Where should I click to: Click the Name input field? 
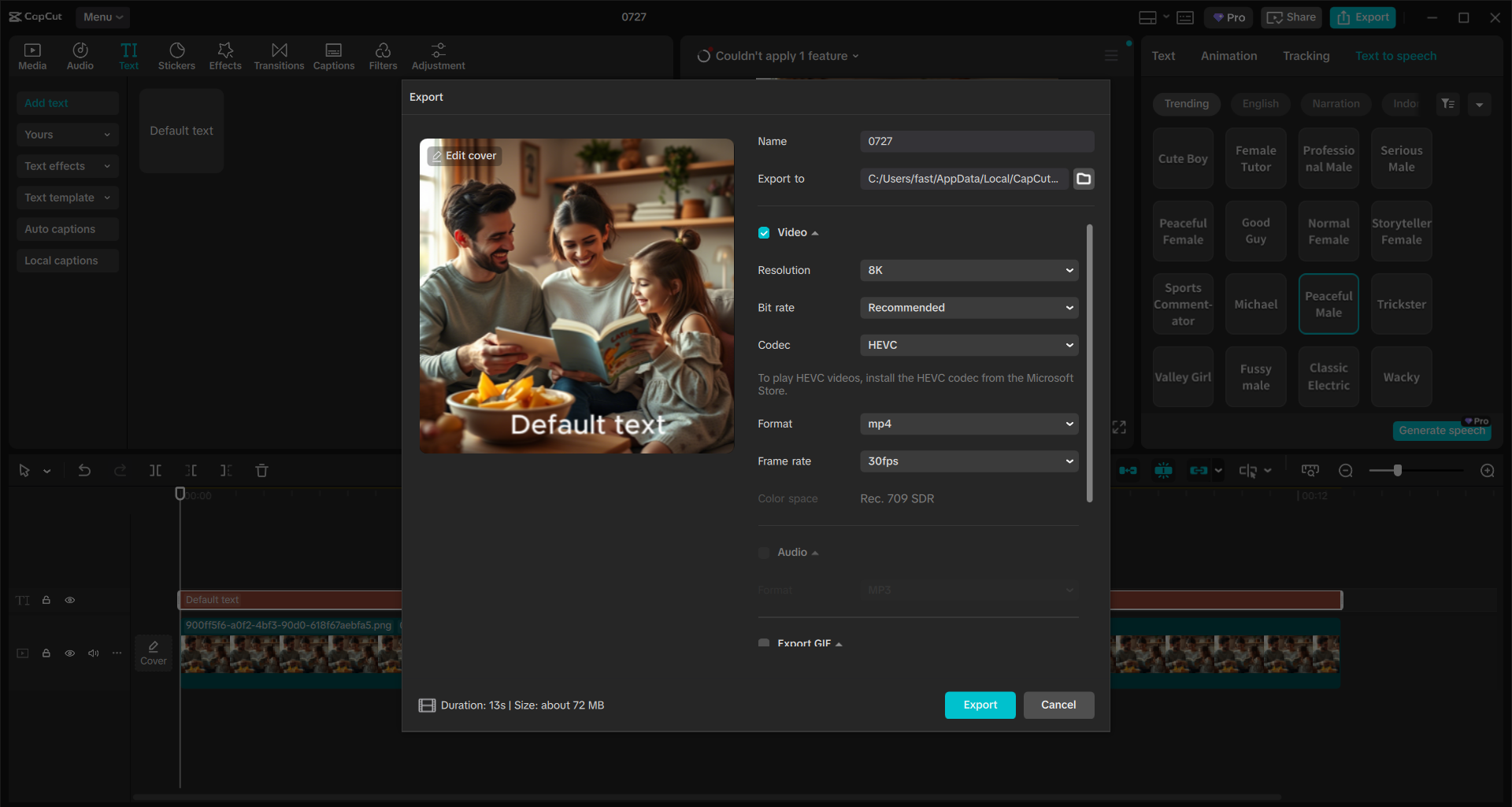[976, 142]
